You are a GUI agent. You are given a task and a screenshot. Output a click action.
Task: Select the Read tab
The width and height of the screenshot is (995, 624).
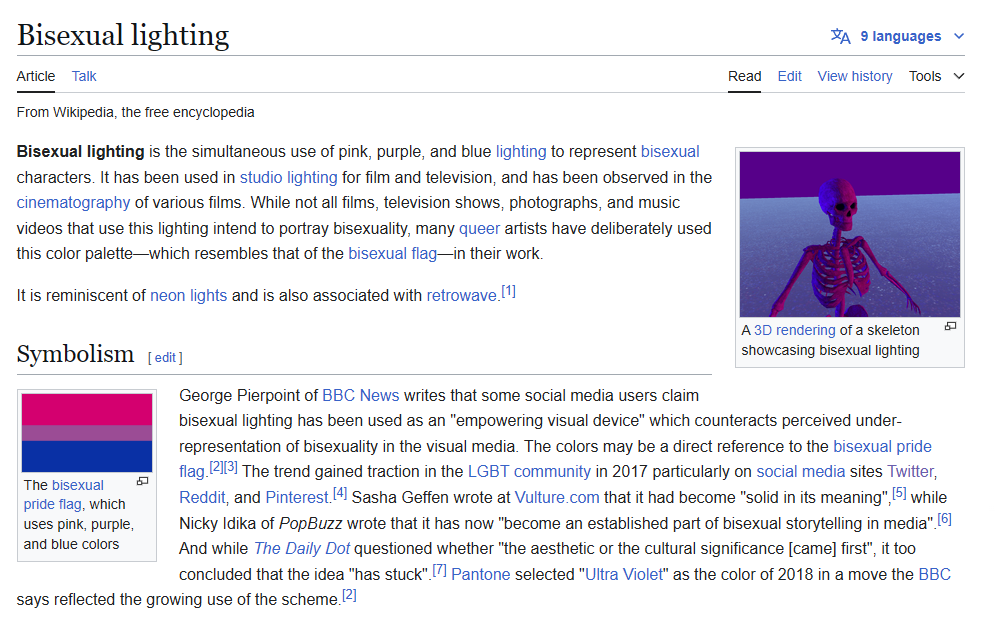click(744, 76)
